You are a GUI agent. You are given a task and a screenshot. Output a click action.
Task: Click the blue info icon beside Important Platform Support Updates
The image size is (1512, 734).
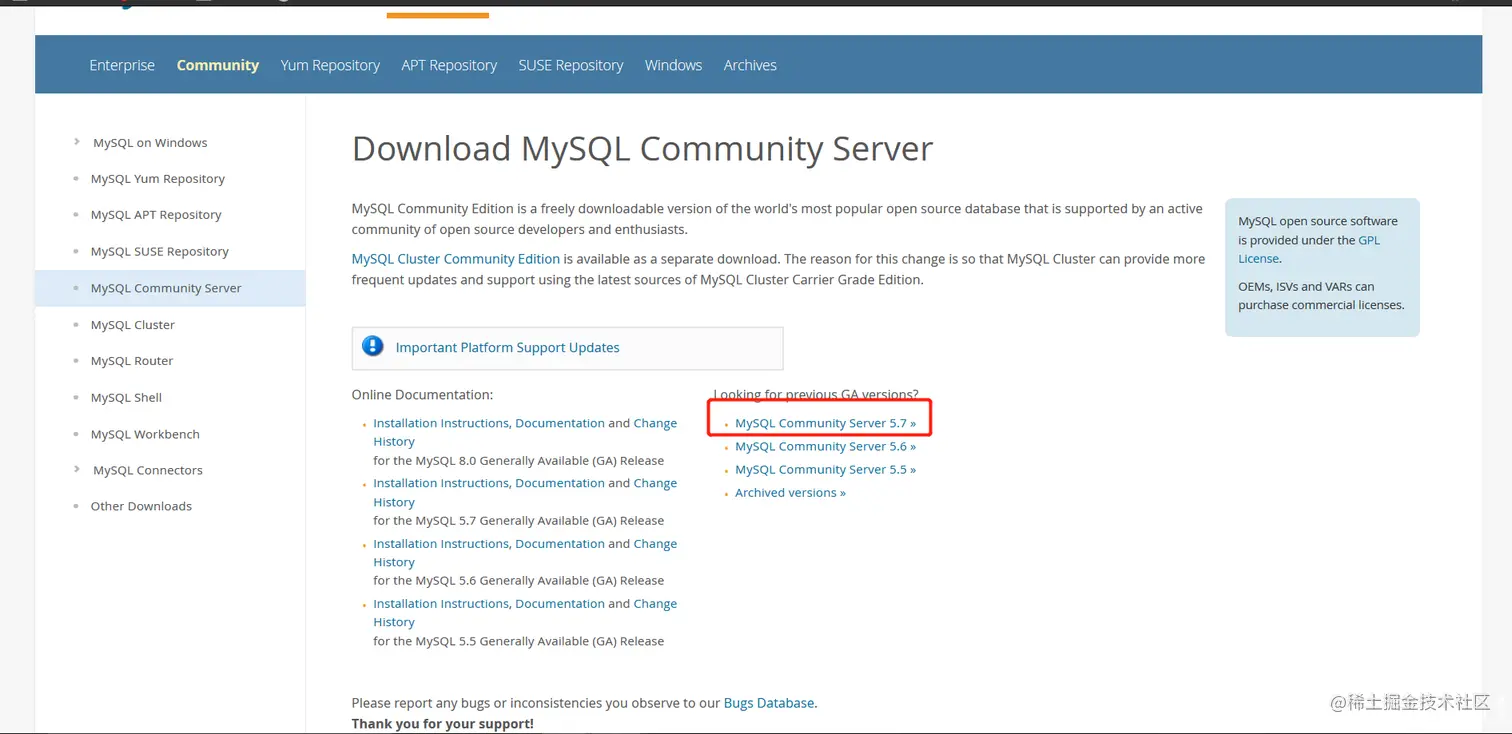[x=373, y=346]
